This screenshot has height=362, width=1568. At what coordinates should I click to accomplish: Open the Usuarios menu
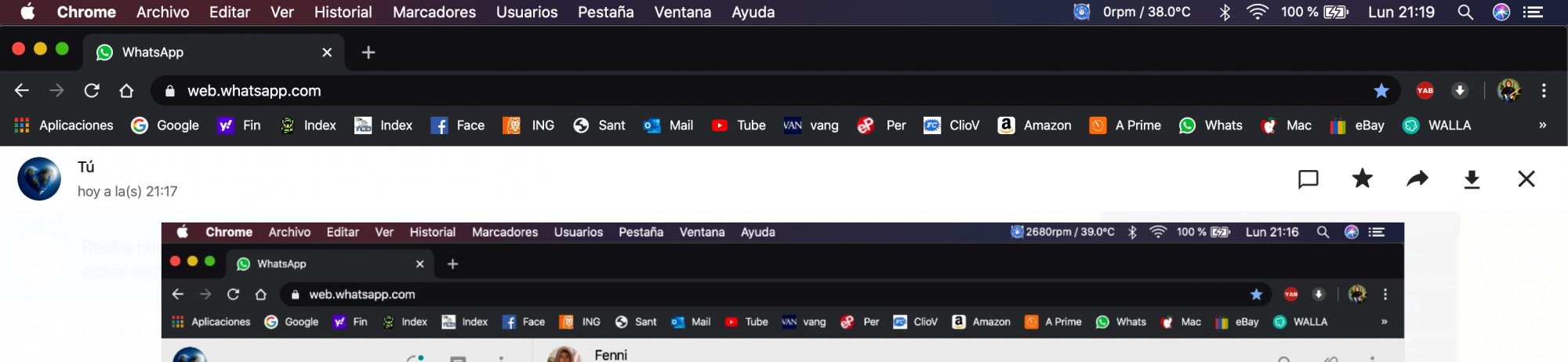tap(527, 12)
